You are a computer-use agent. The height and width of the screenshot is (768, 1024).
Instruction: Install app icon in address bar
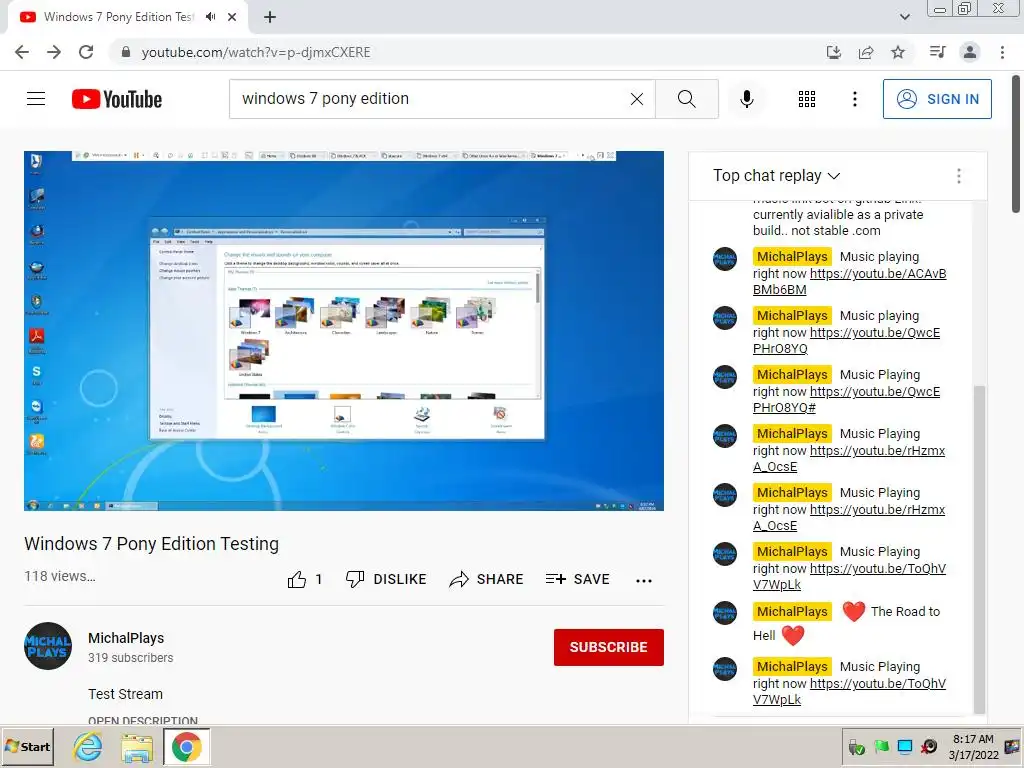click(x=834, y=52)
